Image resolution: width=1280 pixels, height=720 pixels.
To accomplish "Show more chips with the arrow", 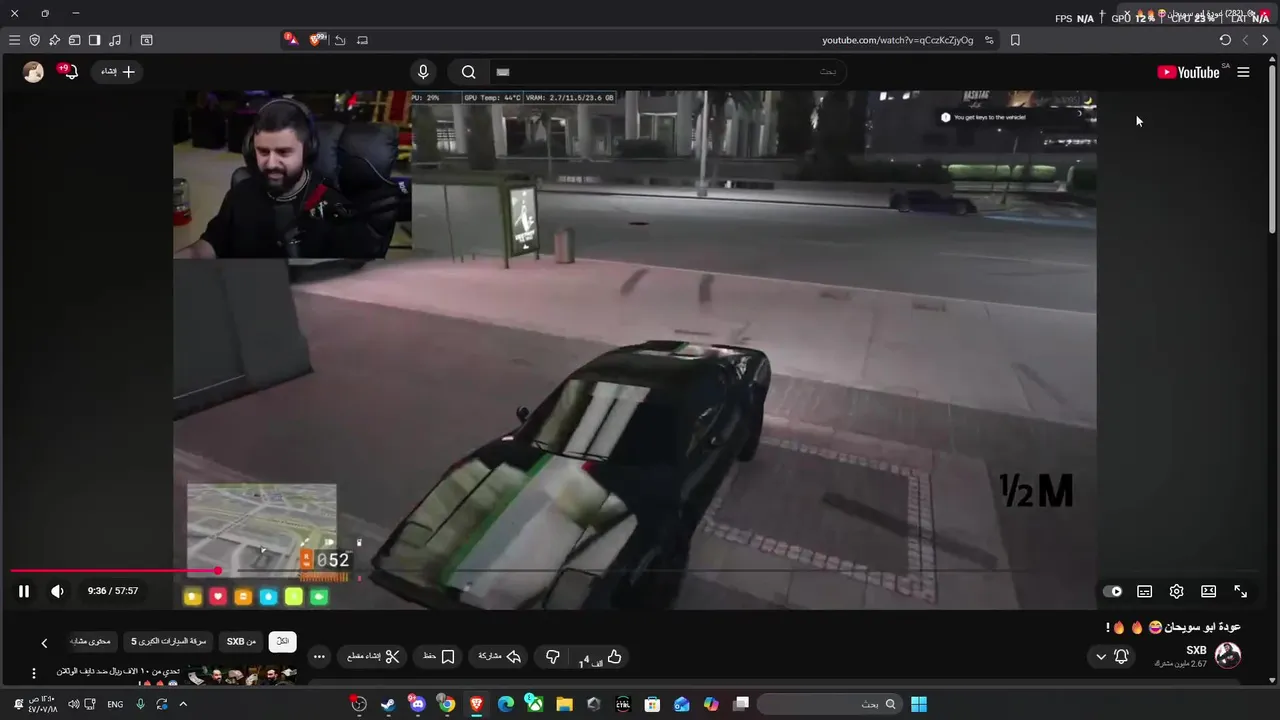I will pyautogui.click(x=44, y=643).
